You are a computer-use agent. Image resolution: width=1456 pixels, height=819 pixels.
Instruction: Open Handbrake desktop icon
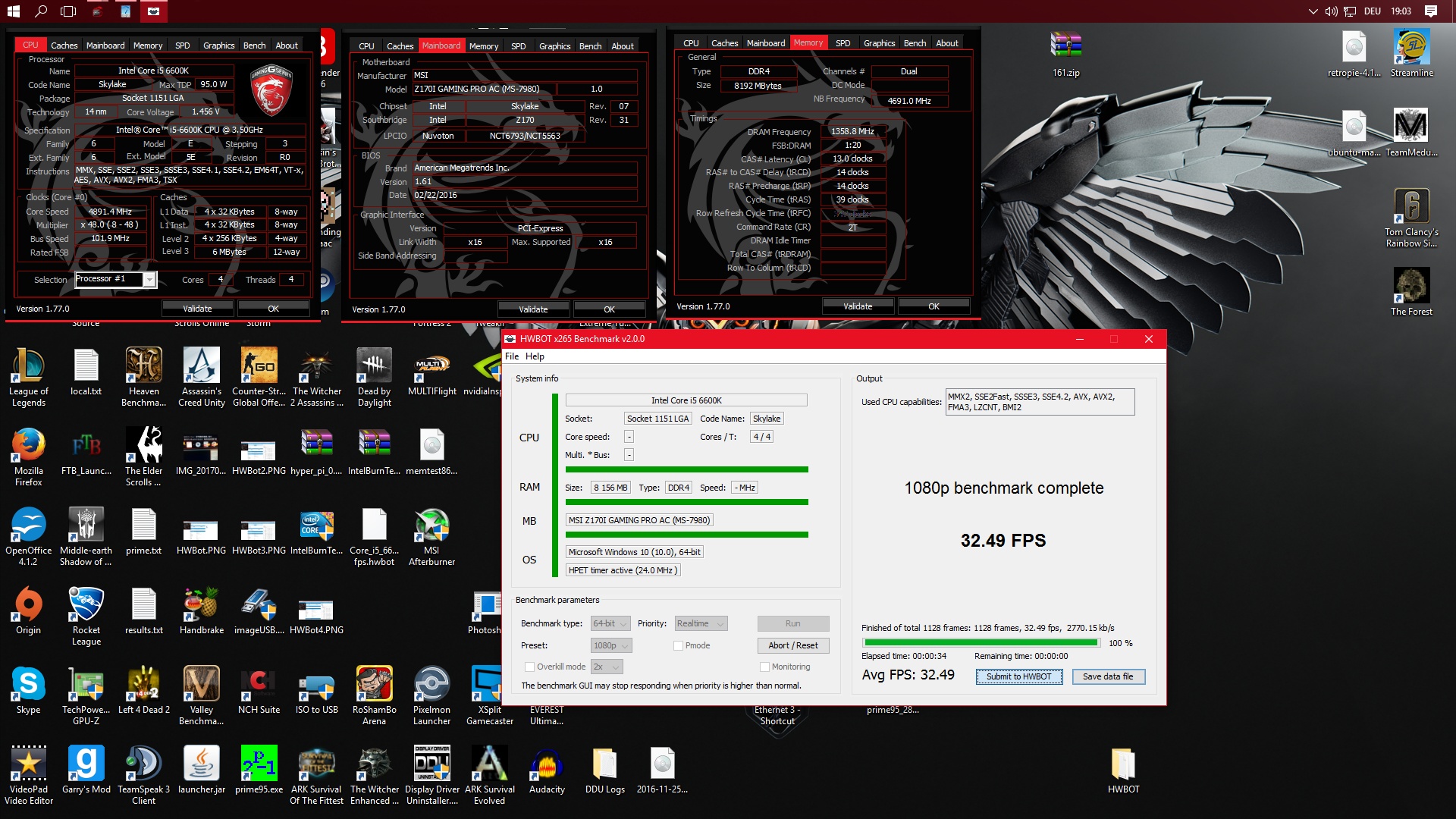coord(201,610)
